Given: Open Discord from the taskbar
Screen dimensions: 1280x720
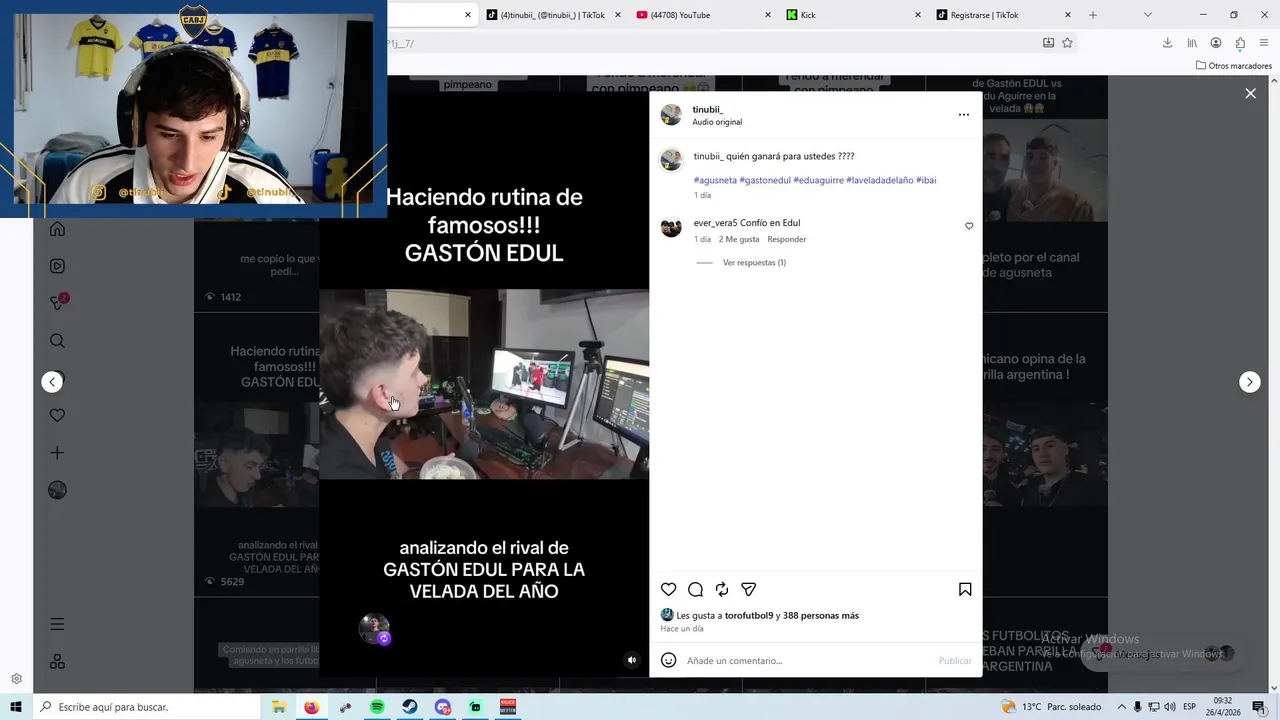Looking at the screenshot, I should [443, 707].
